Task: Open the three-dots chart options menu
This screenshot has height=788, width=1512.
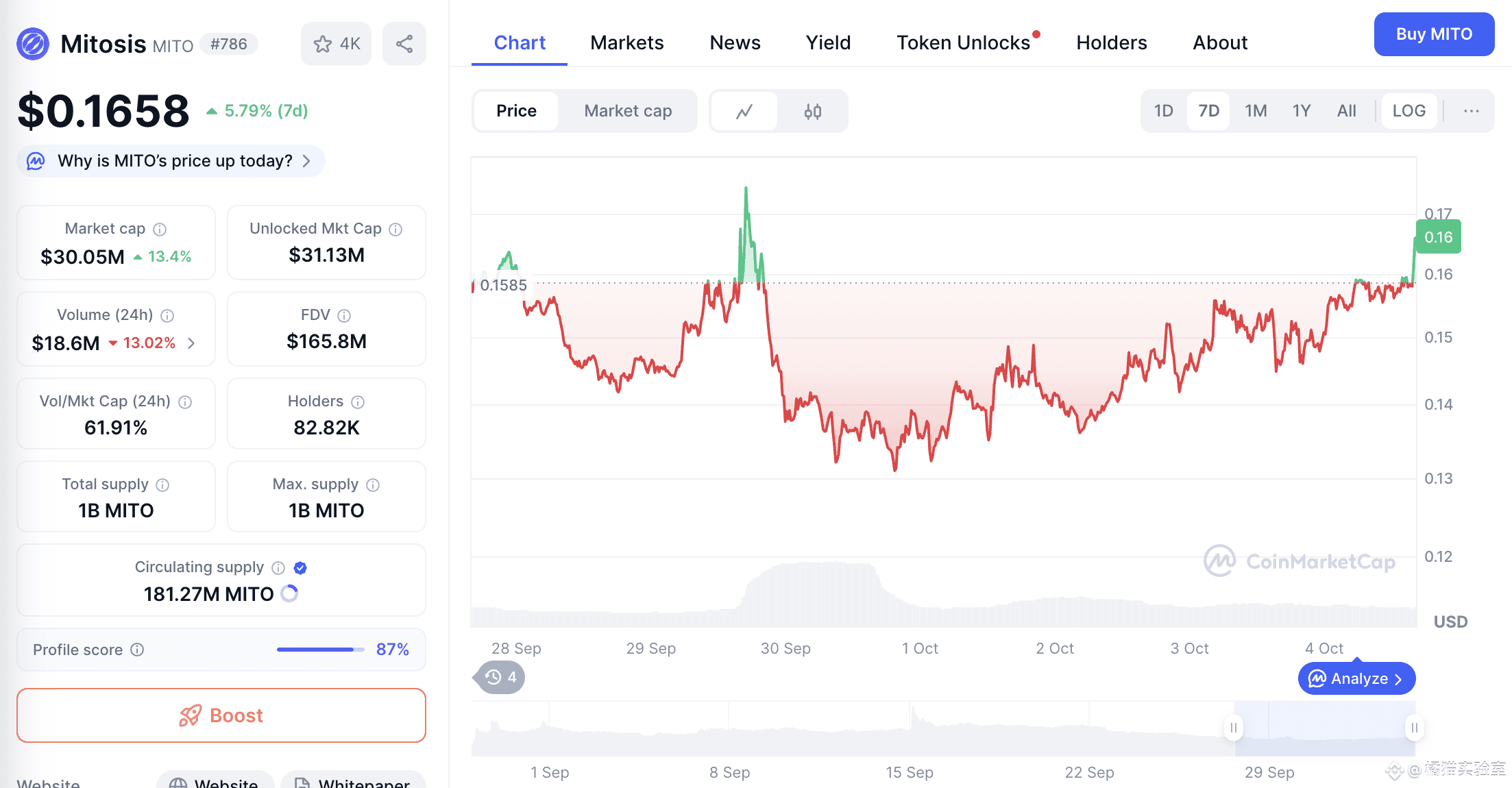Action: [x=1471, y=111]
